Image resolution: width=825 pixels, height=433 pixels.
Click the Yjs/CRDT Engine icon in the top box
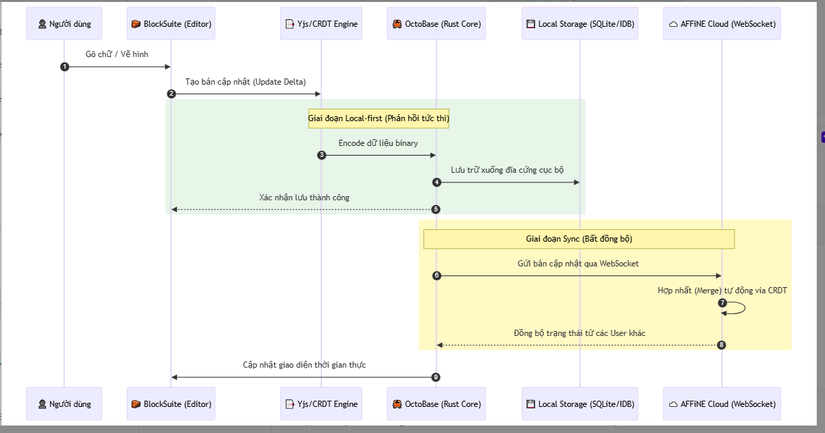pyautogui.click(x=289, y=22)
